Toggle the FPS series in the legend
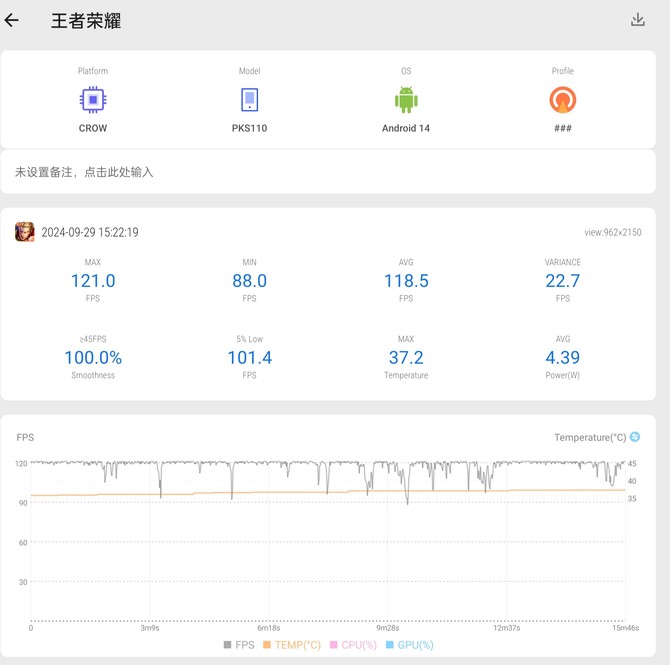 tap(239, 644)
